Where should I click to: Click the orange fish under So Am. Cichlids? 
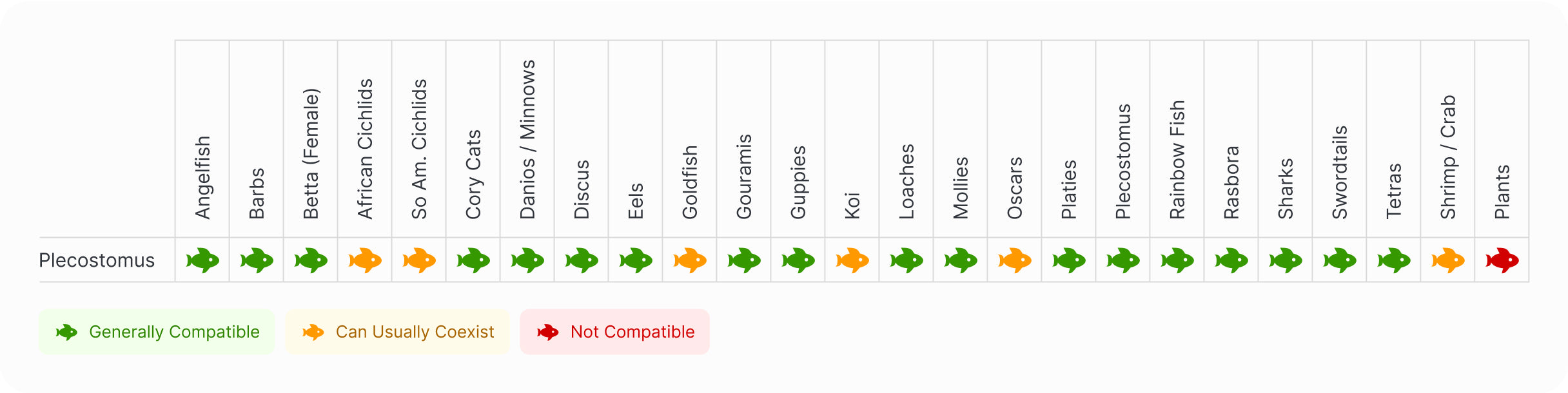419,260
